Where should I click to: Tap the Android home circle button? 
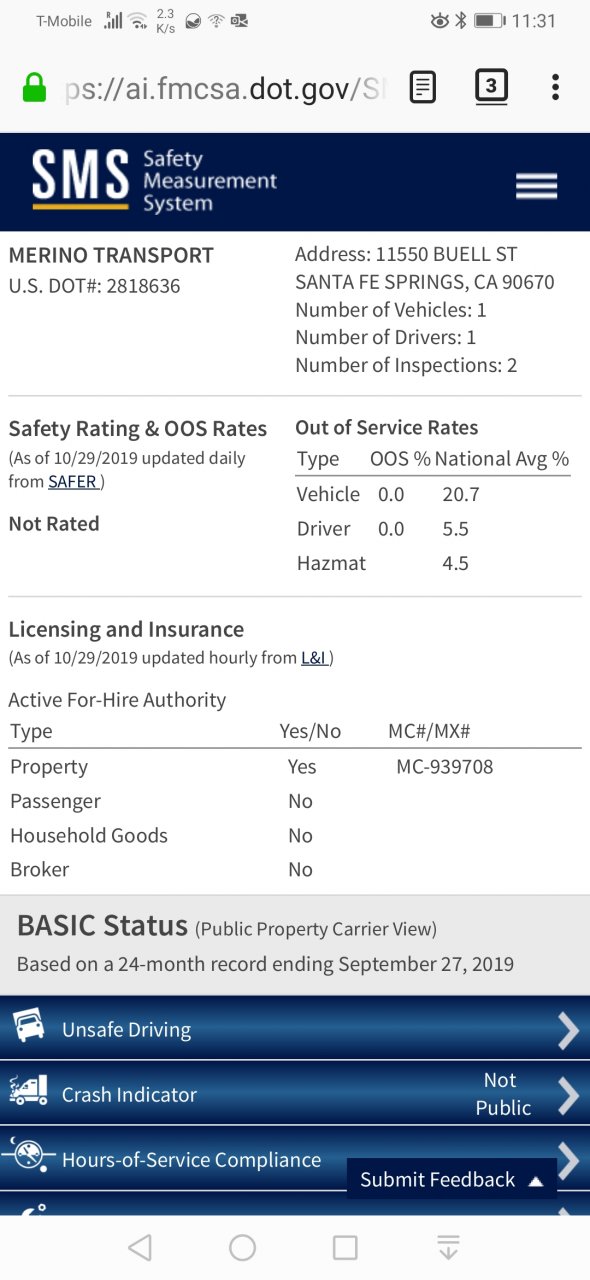(x=243, y=1247)
